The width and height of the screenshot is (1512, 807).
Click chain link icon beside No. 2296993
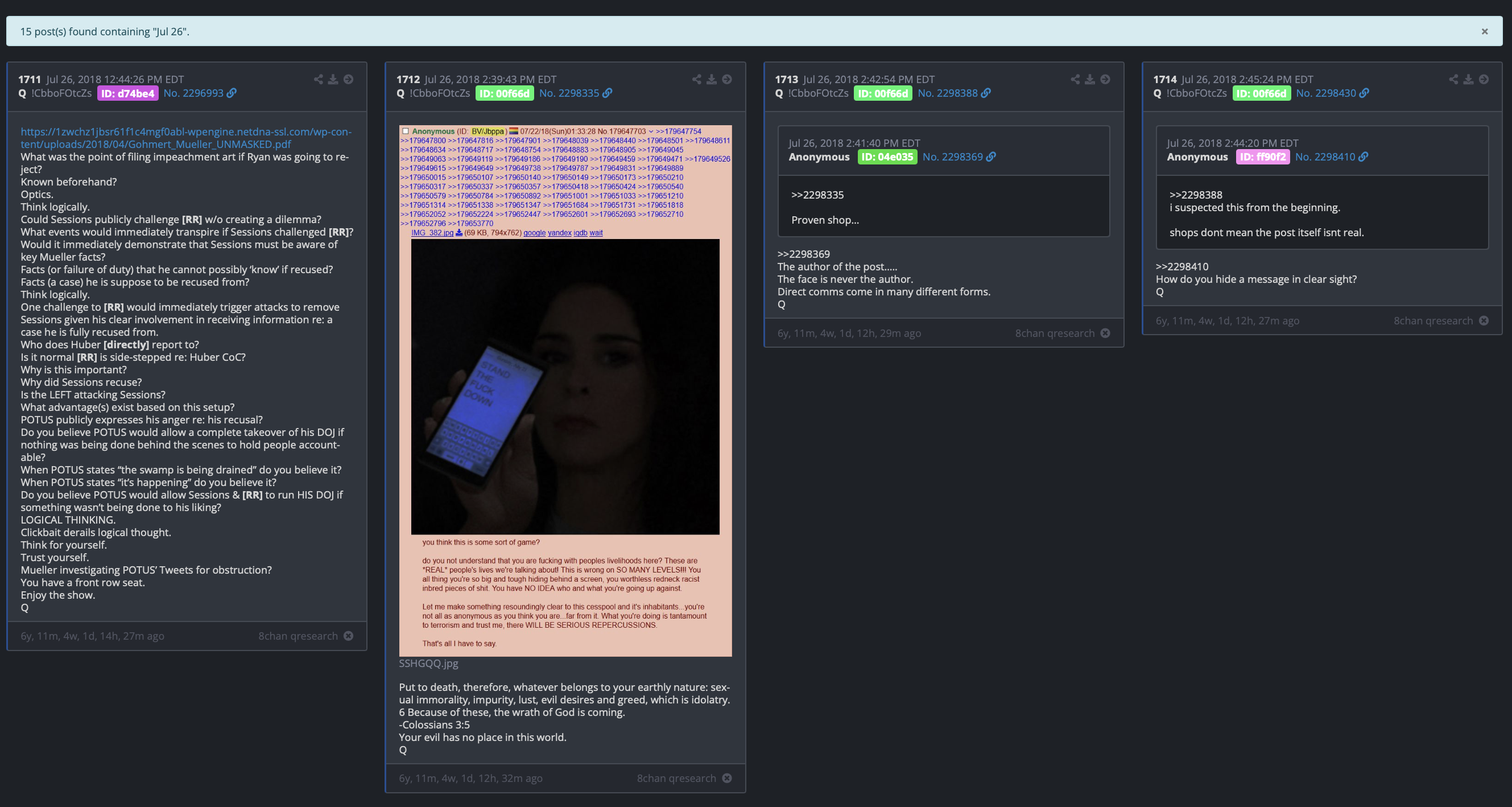tap(232, 93)
